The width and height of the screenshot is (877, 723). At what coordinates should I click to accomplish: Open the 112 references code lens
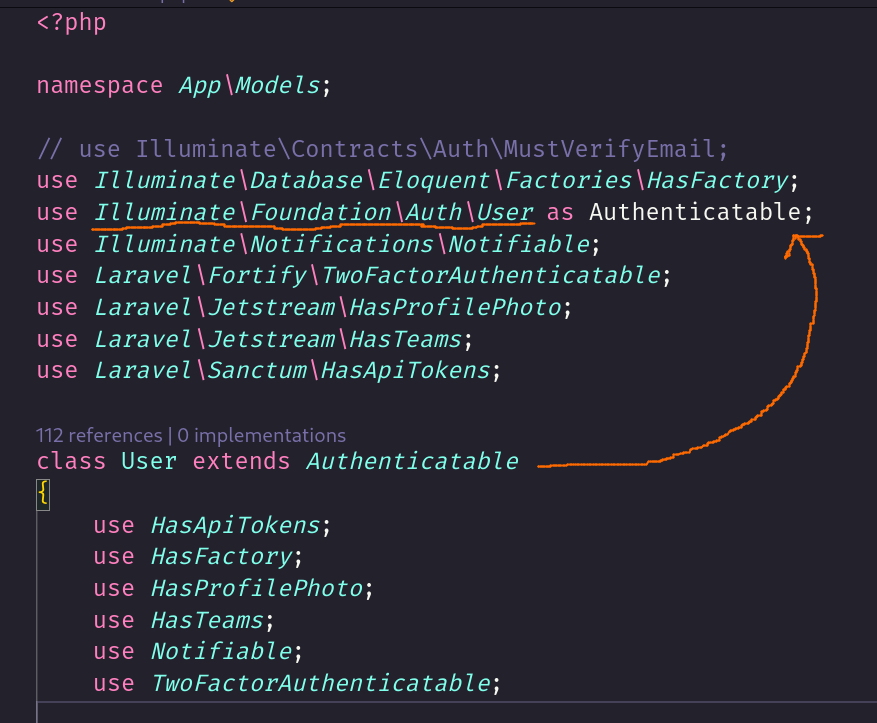99,435
